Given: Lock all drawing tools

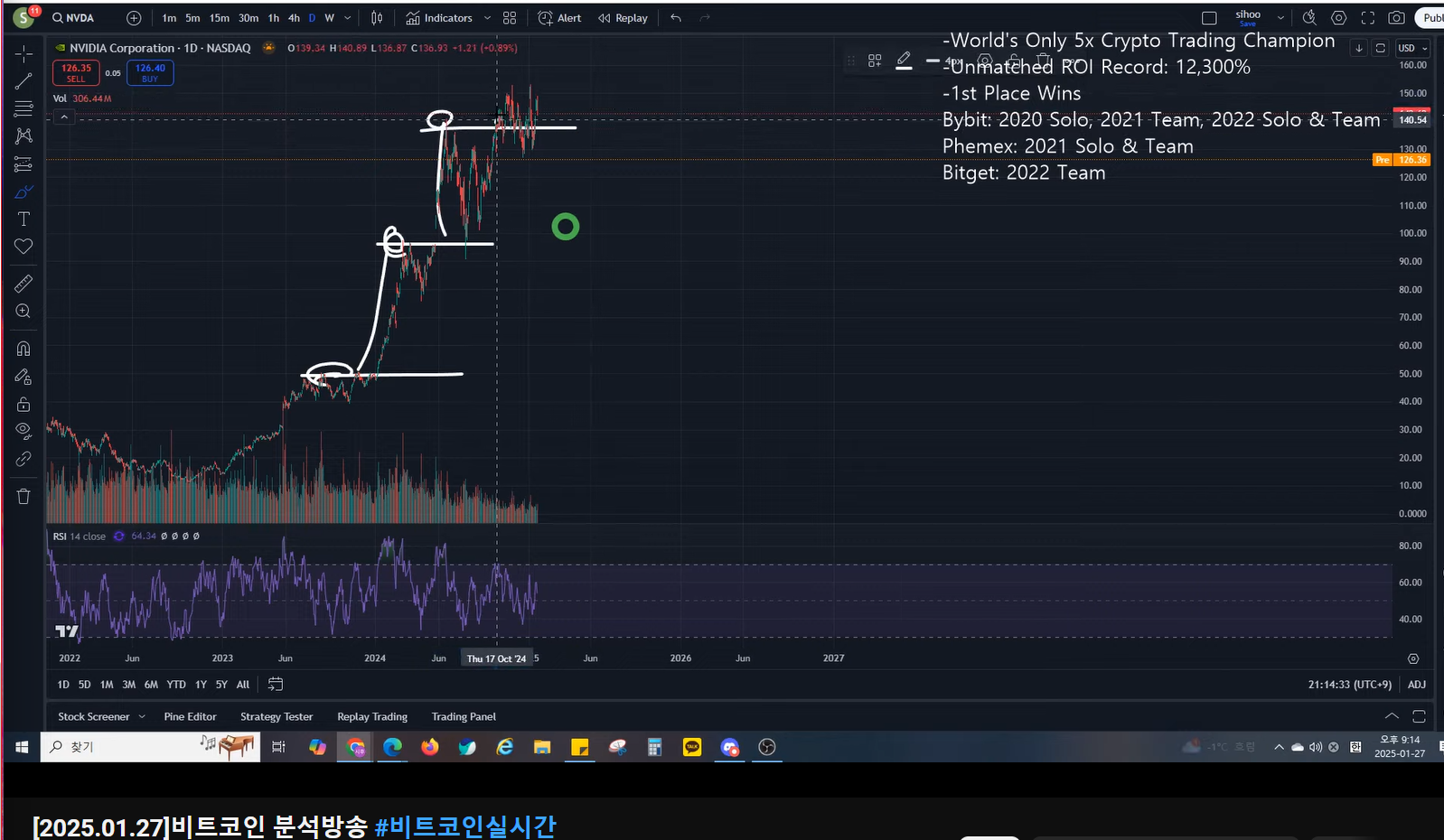Looking at the screenshot, I should click(23, 404).
